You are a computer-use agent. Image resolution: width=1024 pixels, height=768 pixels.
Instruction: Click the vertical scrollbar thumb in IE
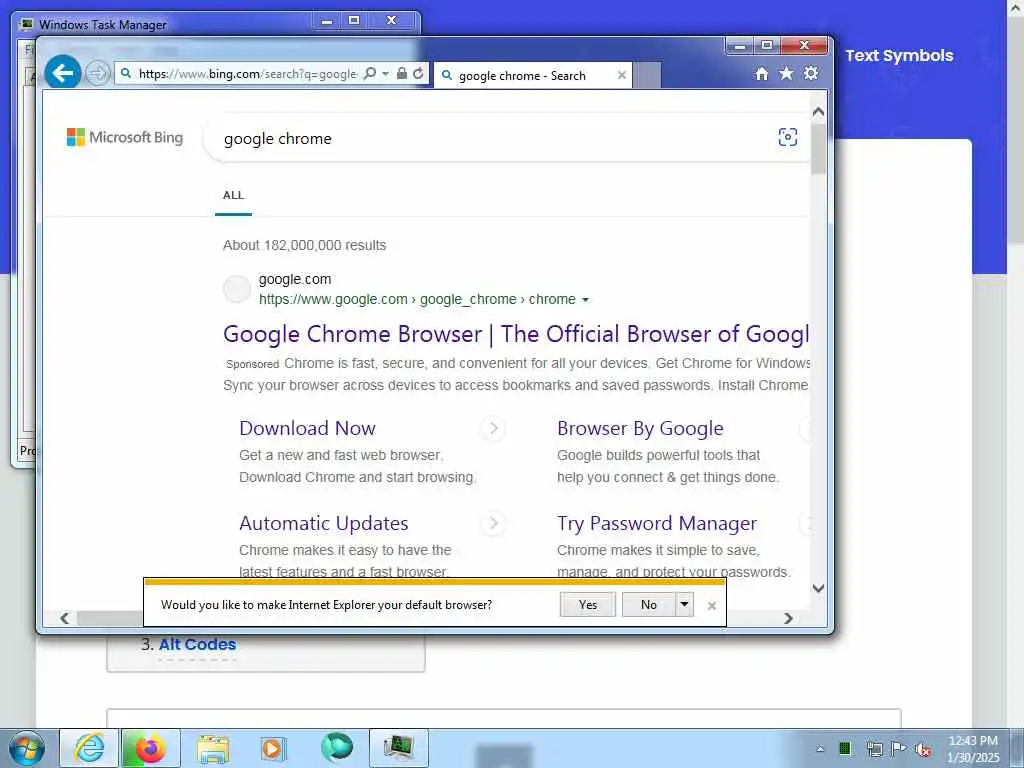point(818,148)
